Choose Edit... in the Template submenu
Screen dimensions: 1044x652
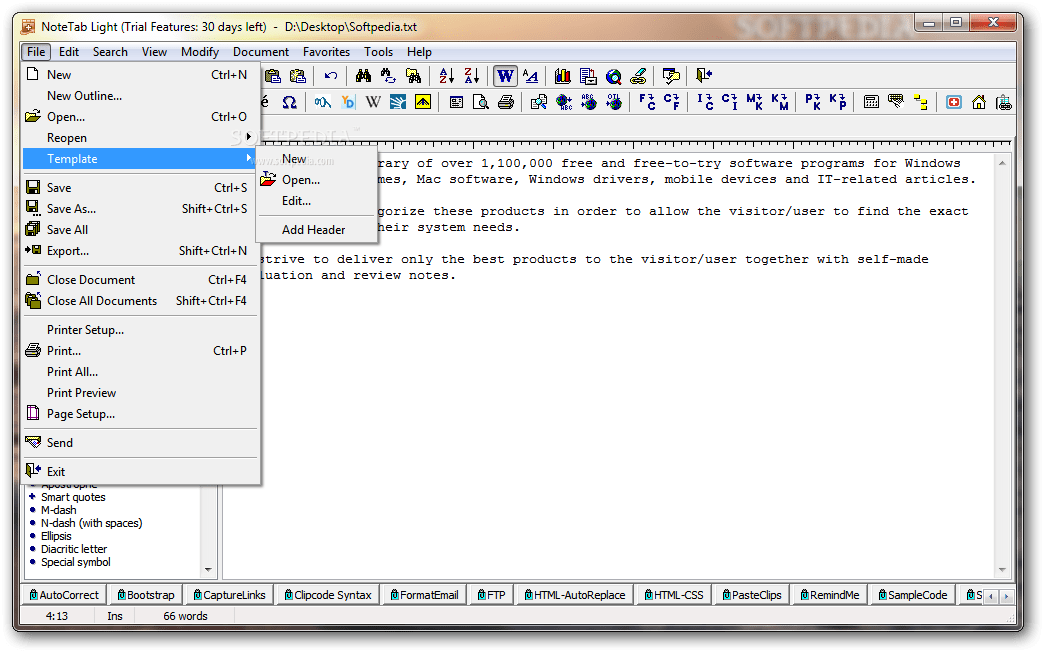(296, 200)
